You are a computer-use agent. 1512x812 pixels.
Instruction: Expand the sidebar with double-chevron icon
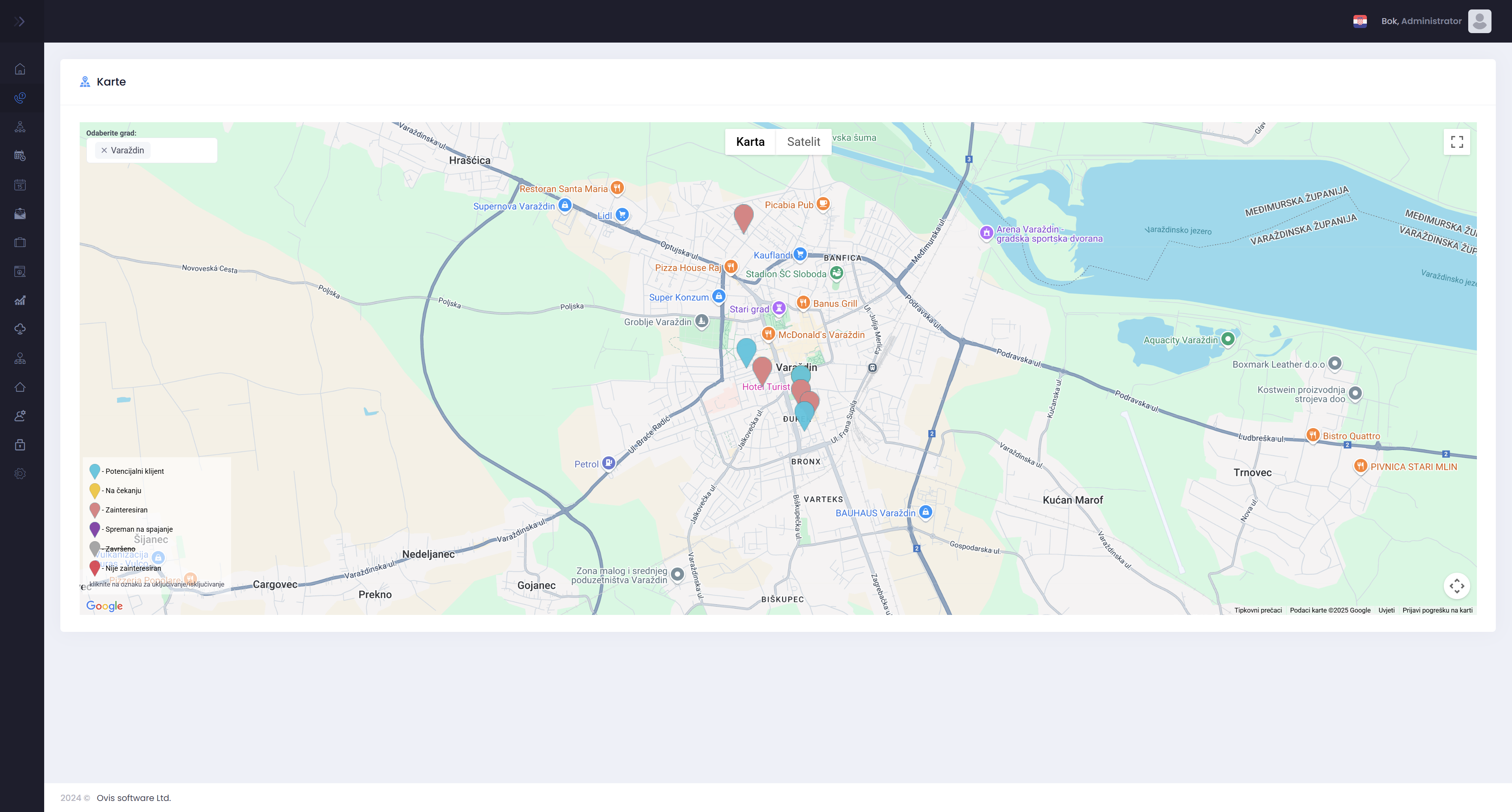[x=19, y=22]
